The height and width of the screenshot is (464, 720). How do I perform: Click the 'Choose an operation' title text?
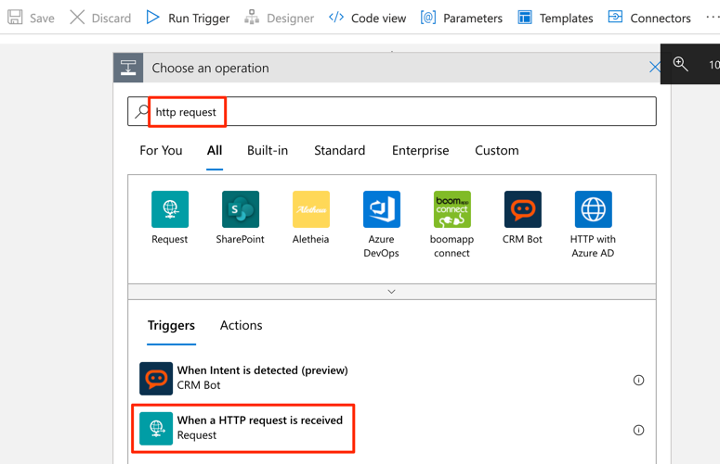pos(210,68)
